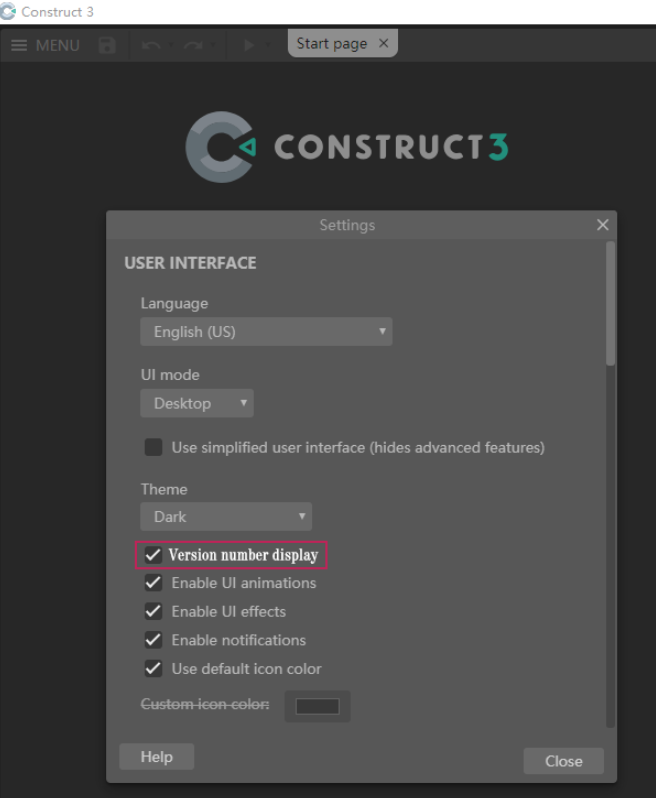656x798 pixels.
Task: Click the Undo arrow icon
Action: coord(151,46)
